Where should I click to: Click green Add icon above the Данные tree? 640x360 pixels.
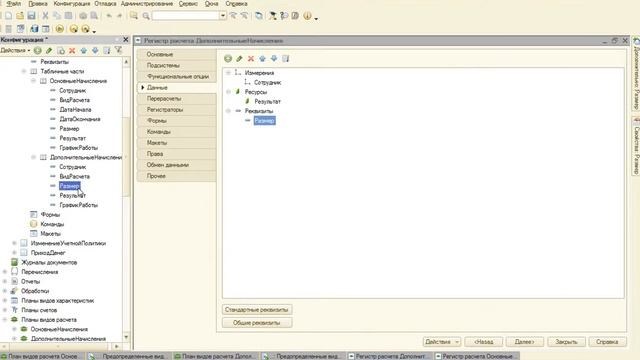click(x=228, y=58)
